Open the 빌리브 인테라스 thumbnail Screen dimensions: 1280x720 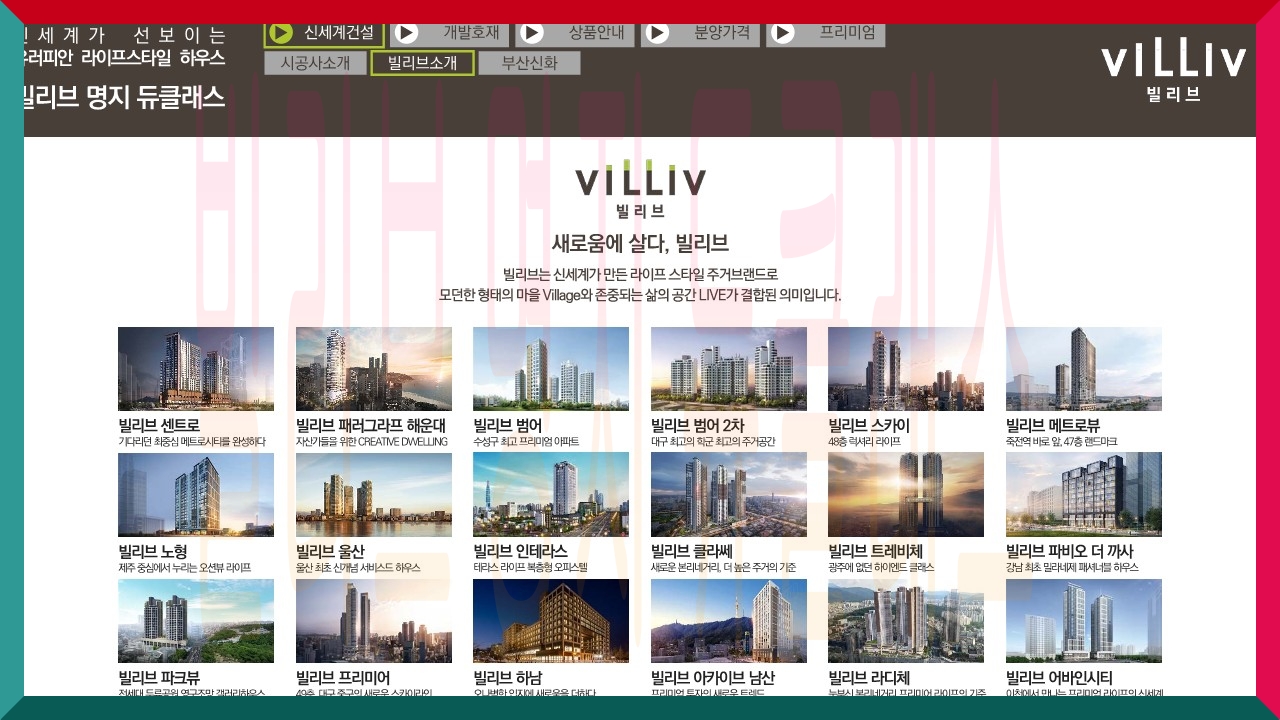551,495
